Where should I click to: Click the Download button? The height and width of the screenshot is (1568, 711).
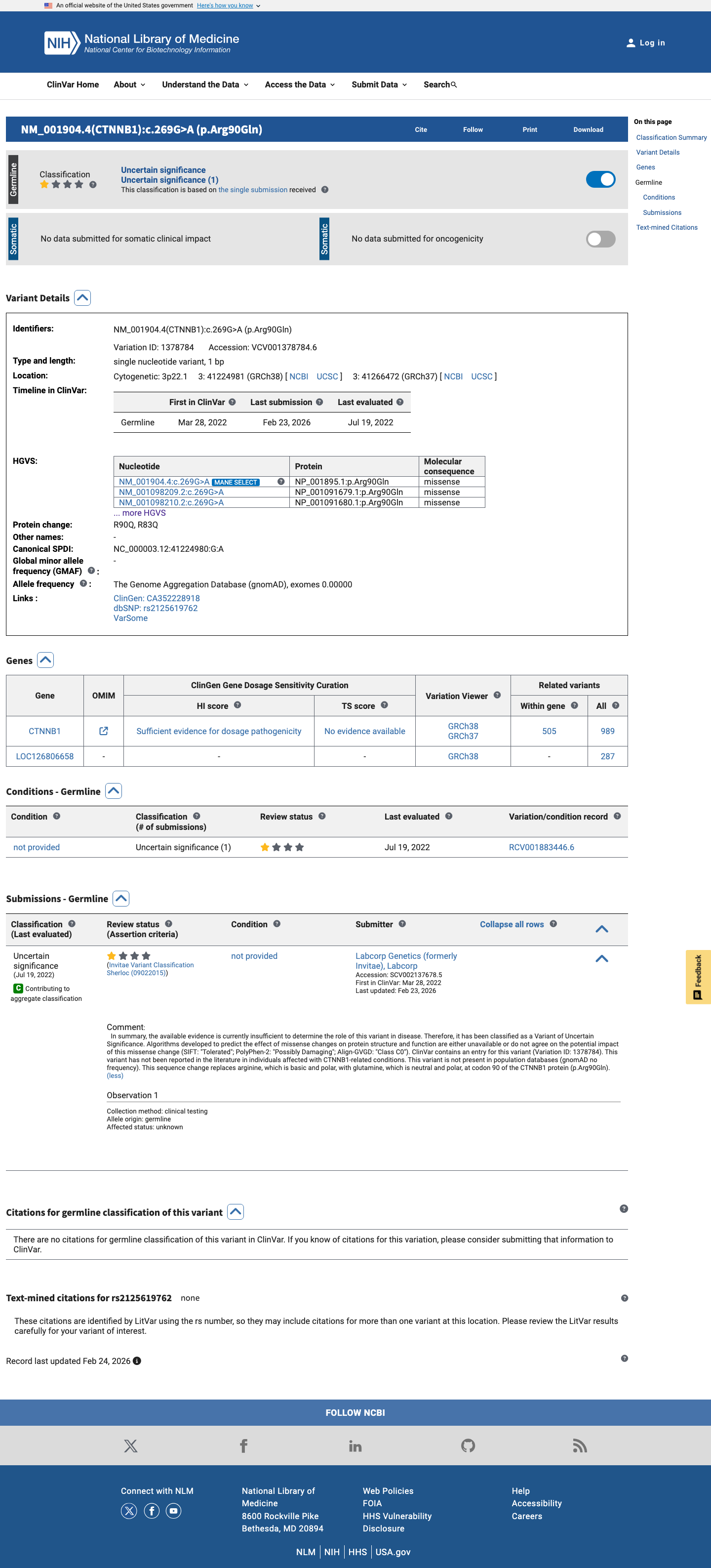tap(588, 129)
